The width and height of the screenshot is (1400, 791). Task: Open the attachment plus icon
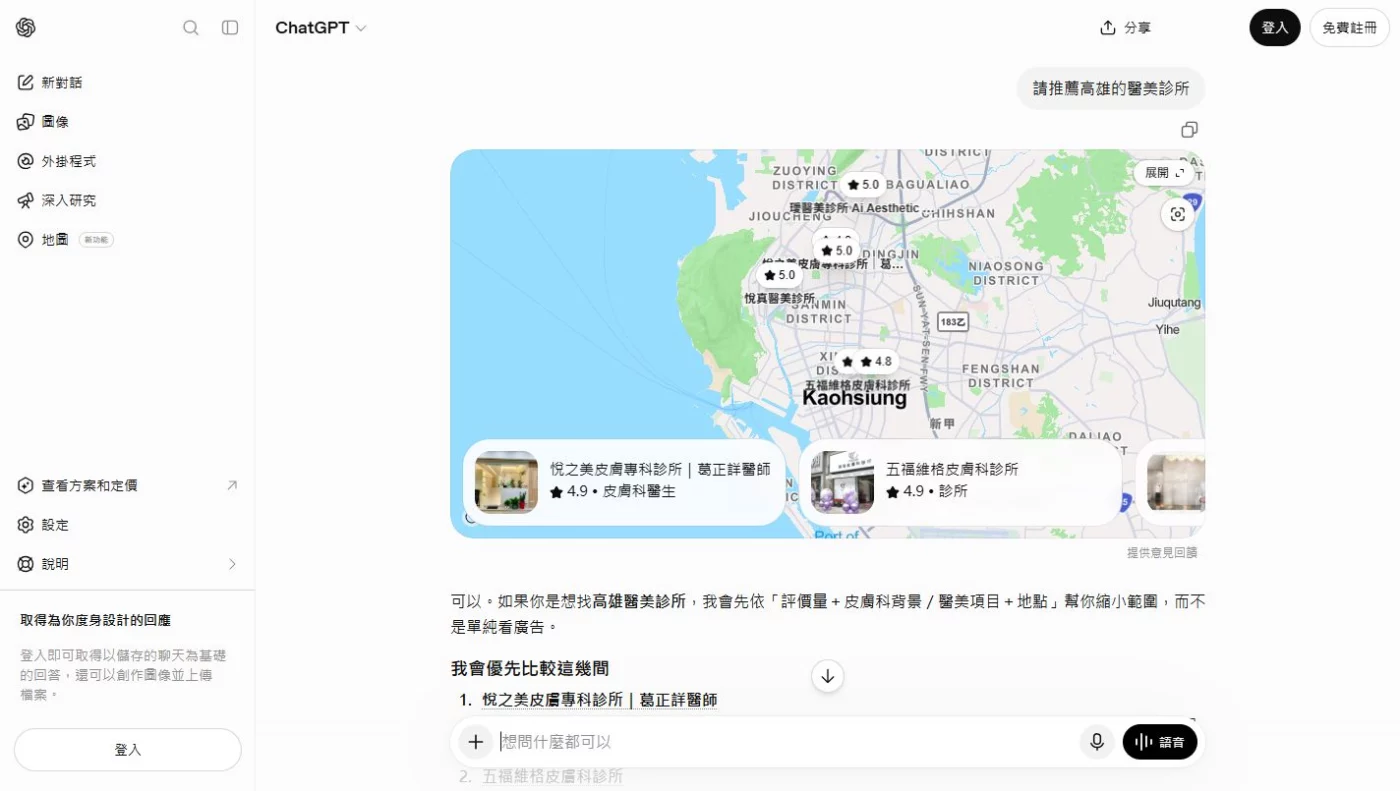coord(476,742)
